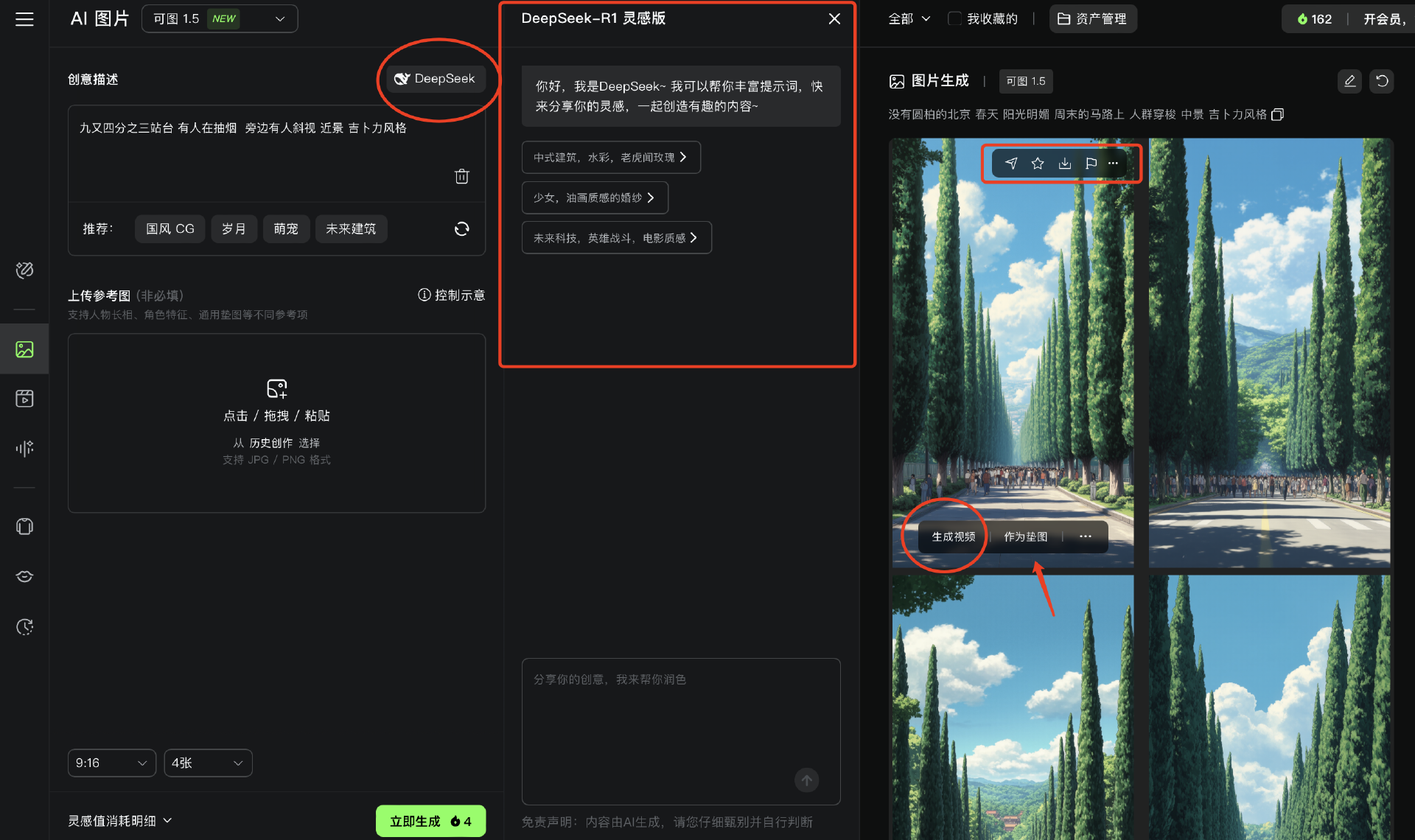Open the virtual try-on sidebar icon
This screenshot has width=1415, height=840.
pos(24,527)
